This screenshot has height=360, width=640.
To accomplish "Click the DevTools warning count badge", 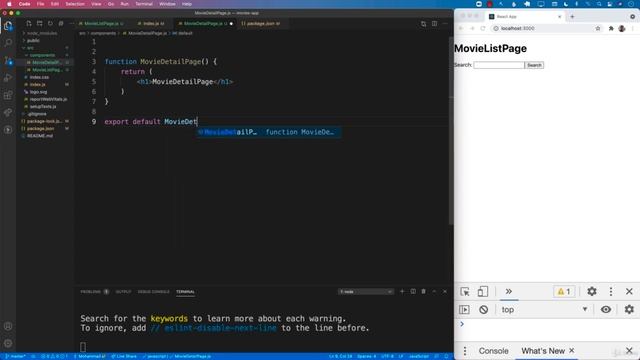I will [564, 291].
